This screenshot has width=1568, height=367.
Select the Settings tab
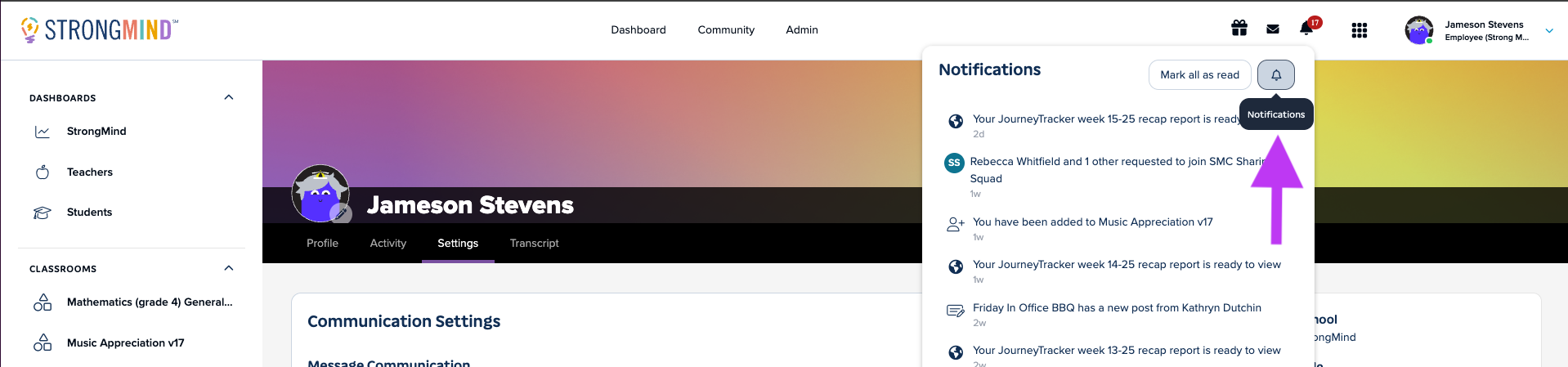click(x=458, y=244)
